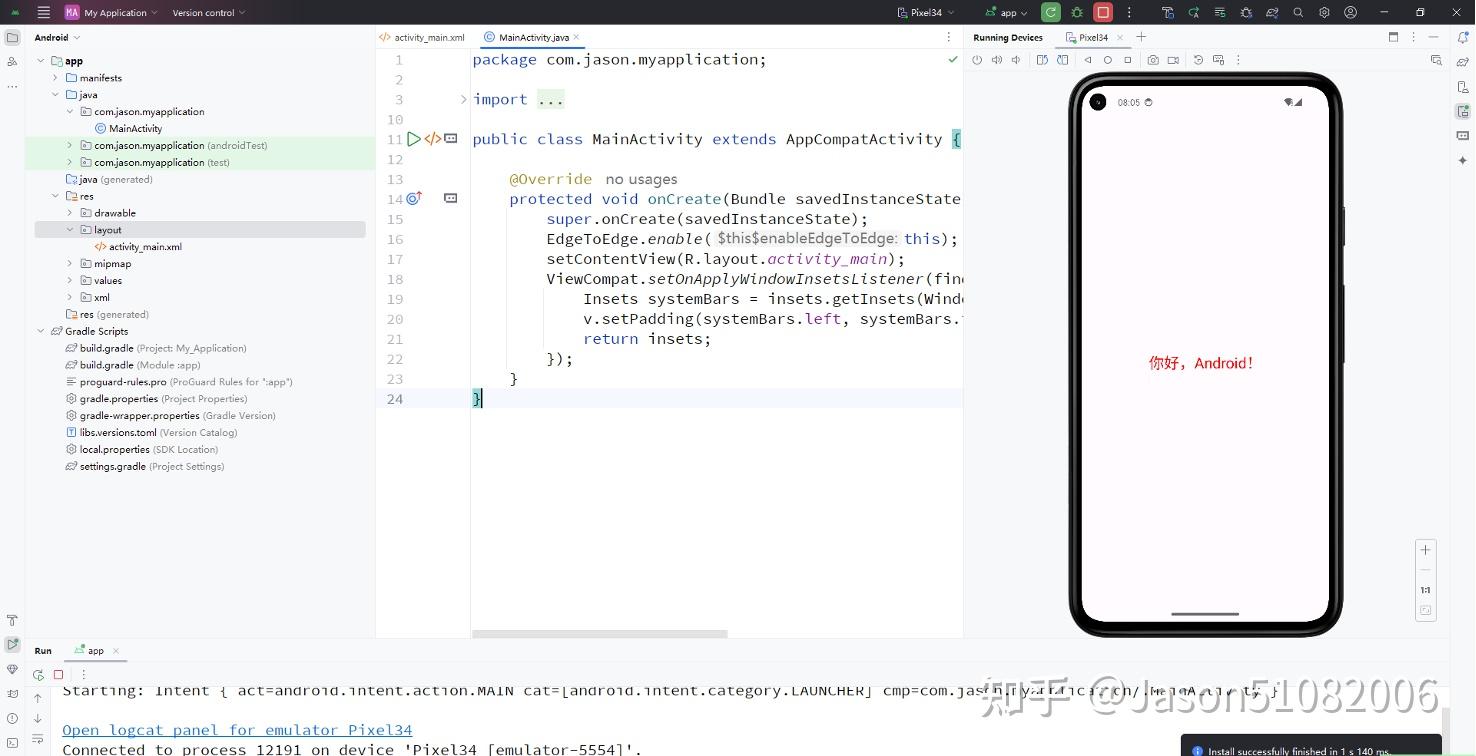The height and width of the screenshot is (756, 1476).
Task: Switch to activity_main.xml editor tab
Action: pos(422,37)
